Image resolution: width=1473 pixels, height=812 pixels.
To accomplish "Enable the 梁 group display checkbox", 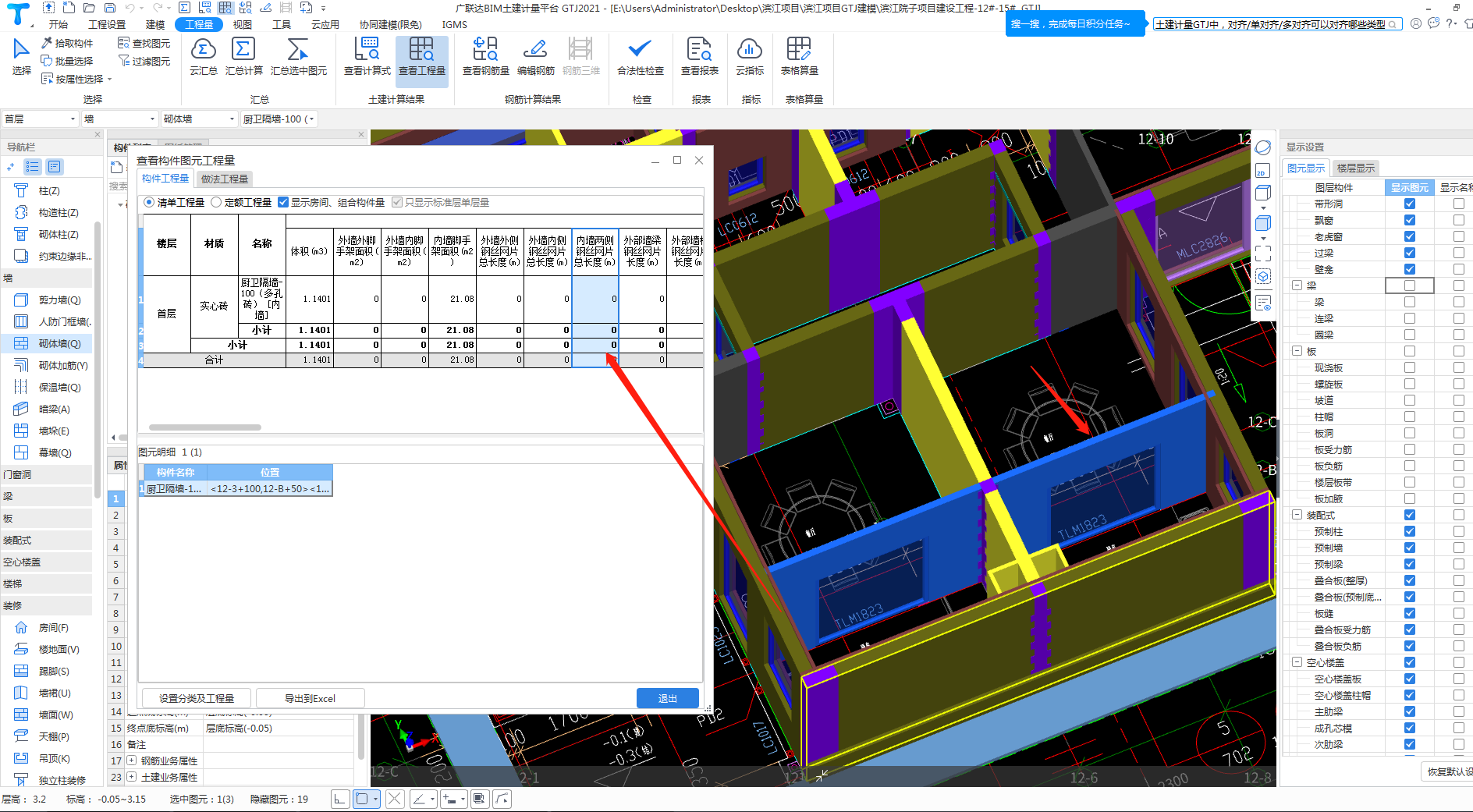I will coord(1409,285).
